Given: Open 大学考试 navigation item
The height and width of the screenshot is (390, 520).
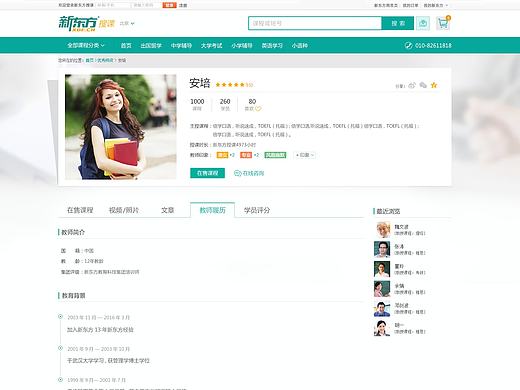Looking at the screenshot, I should point(211,45).
